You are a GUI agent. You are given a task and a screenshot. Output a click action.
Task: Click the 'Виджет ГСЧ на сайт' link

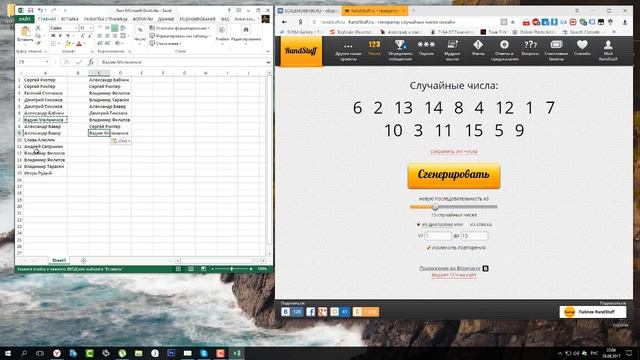point(453,275)
